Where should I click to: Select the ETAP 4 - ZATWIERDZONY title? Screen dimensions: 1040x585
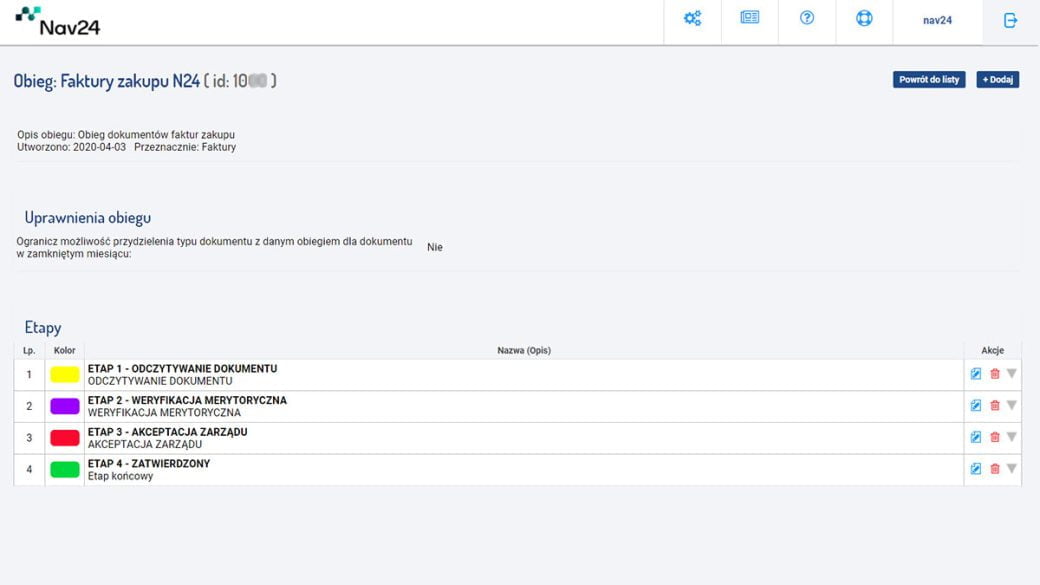(x=149, y=464)
